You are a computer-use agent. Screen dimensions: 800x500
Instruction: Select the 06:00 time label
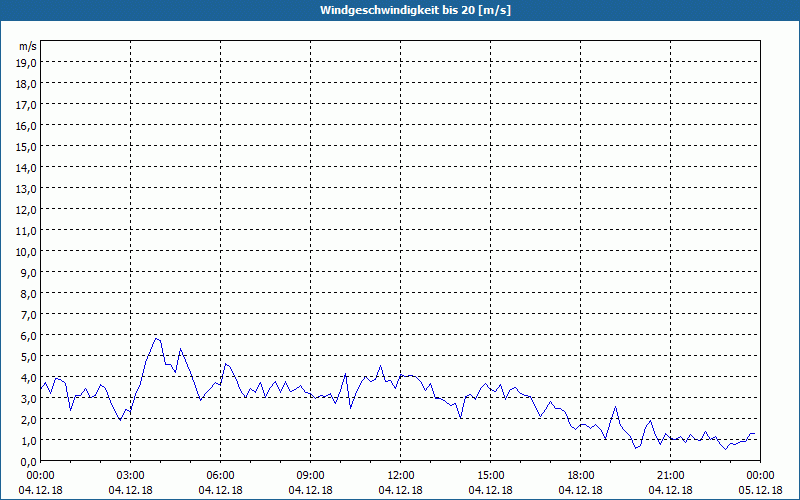(x=220, y=476)
